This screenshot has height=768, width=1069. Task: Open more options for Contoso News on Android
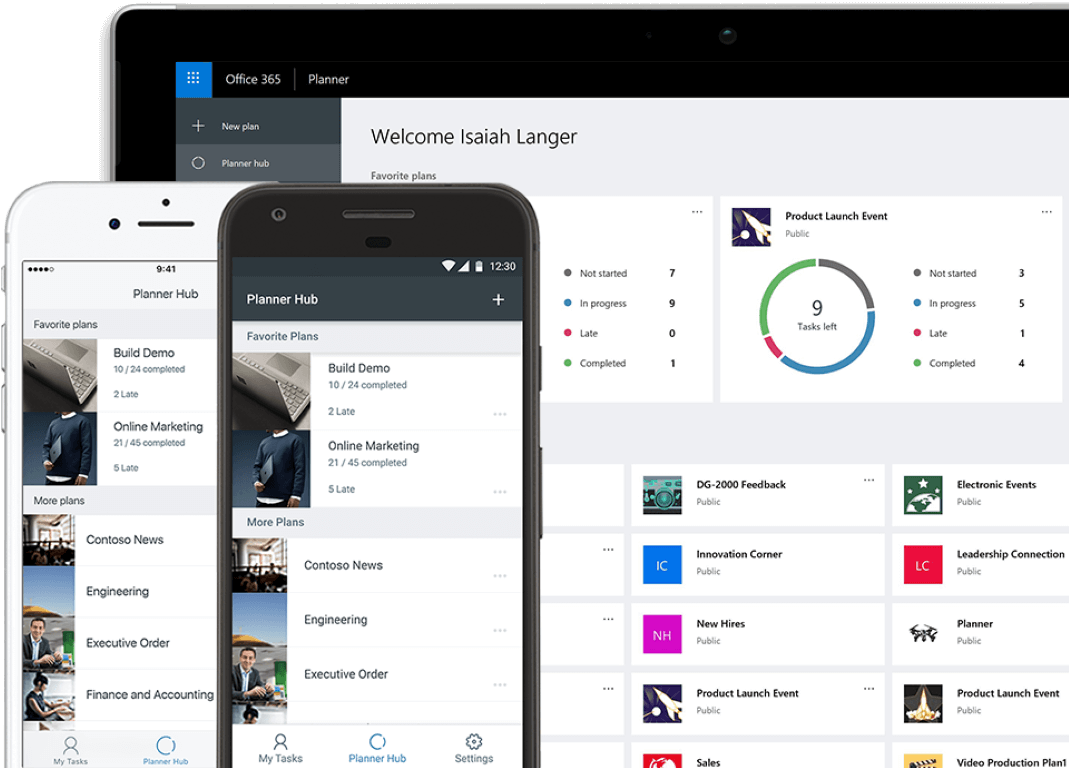click(x=500, y=576)
